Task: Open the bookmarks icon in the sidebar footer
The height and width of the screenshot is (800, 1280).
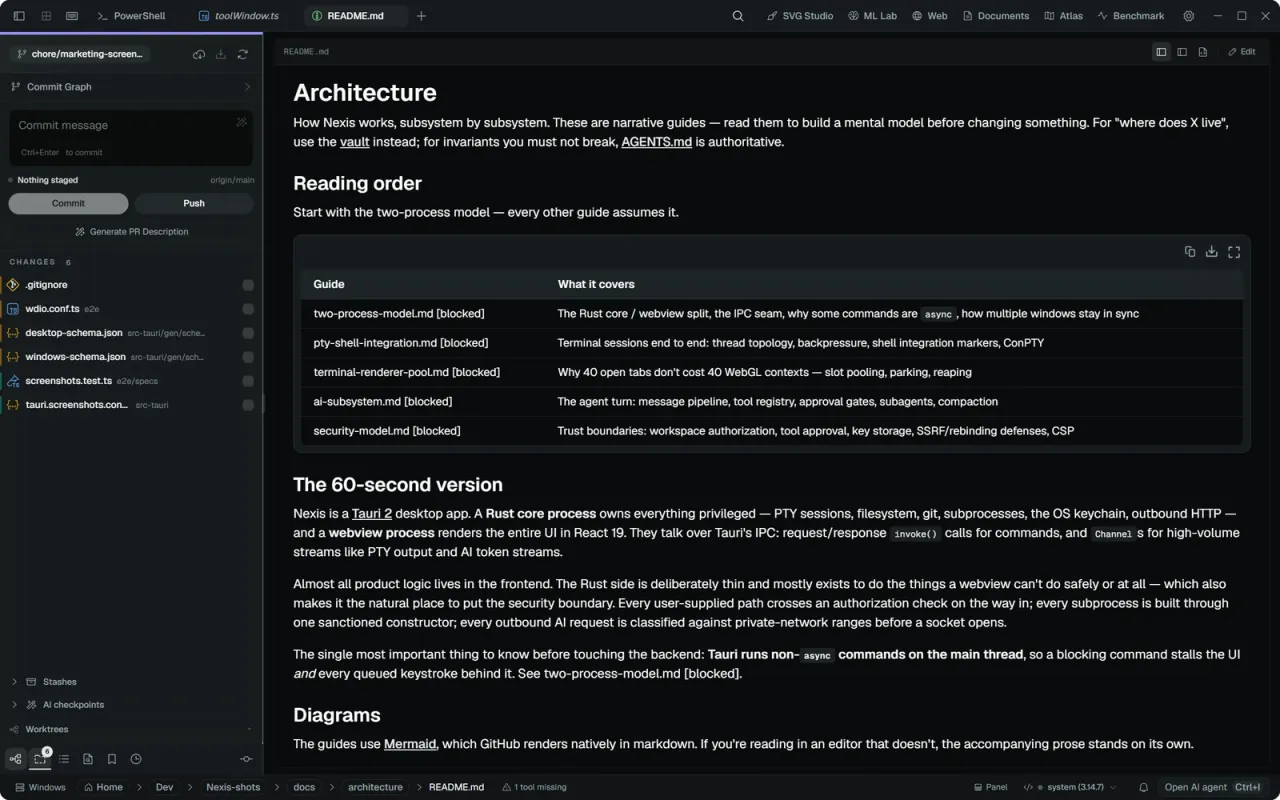Action: point(112,759)
